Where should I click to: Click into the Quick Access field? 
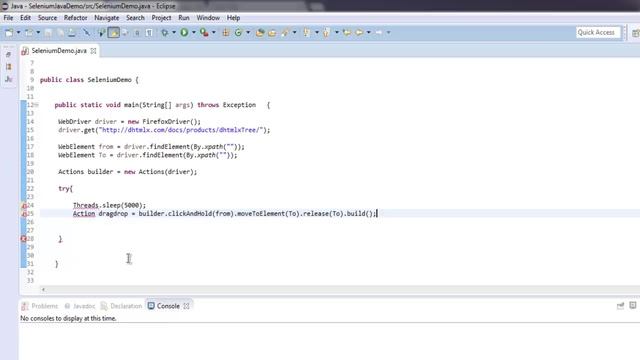point(598,32)
